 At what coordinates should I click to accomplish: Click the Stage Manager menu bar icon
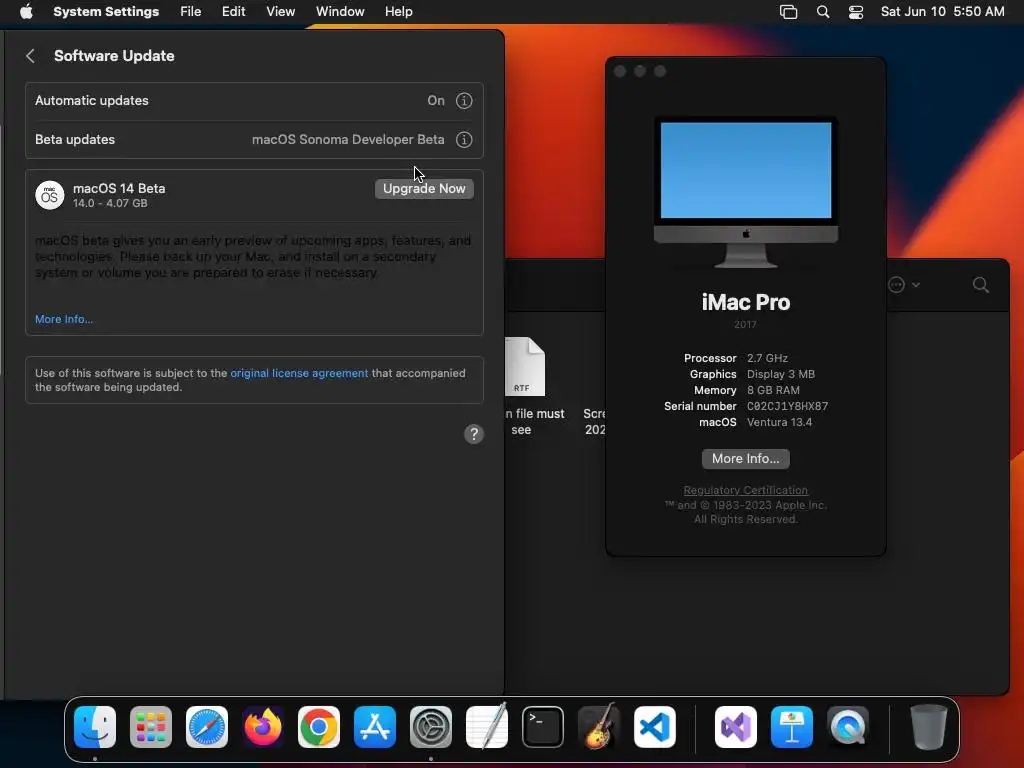coord(788,12)
